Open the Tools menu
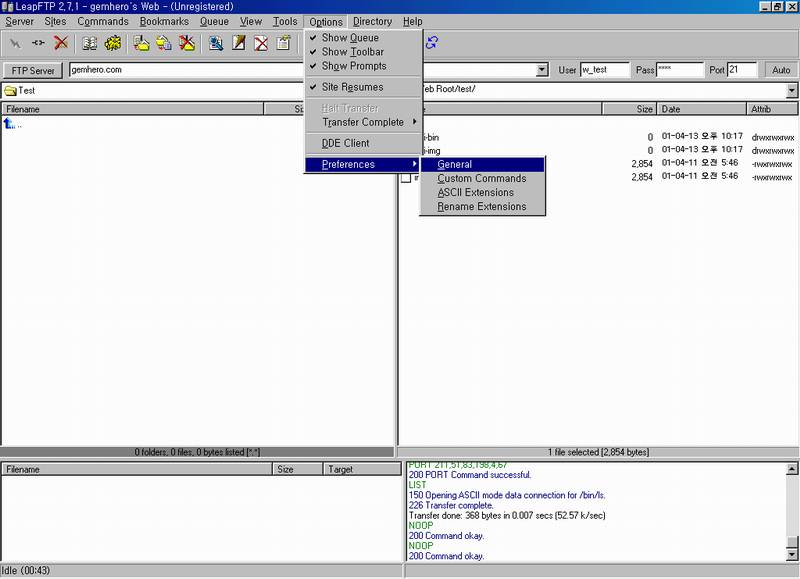 (285, 21)
